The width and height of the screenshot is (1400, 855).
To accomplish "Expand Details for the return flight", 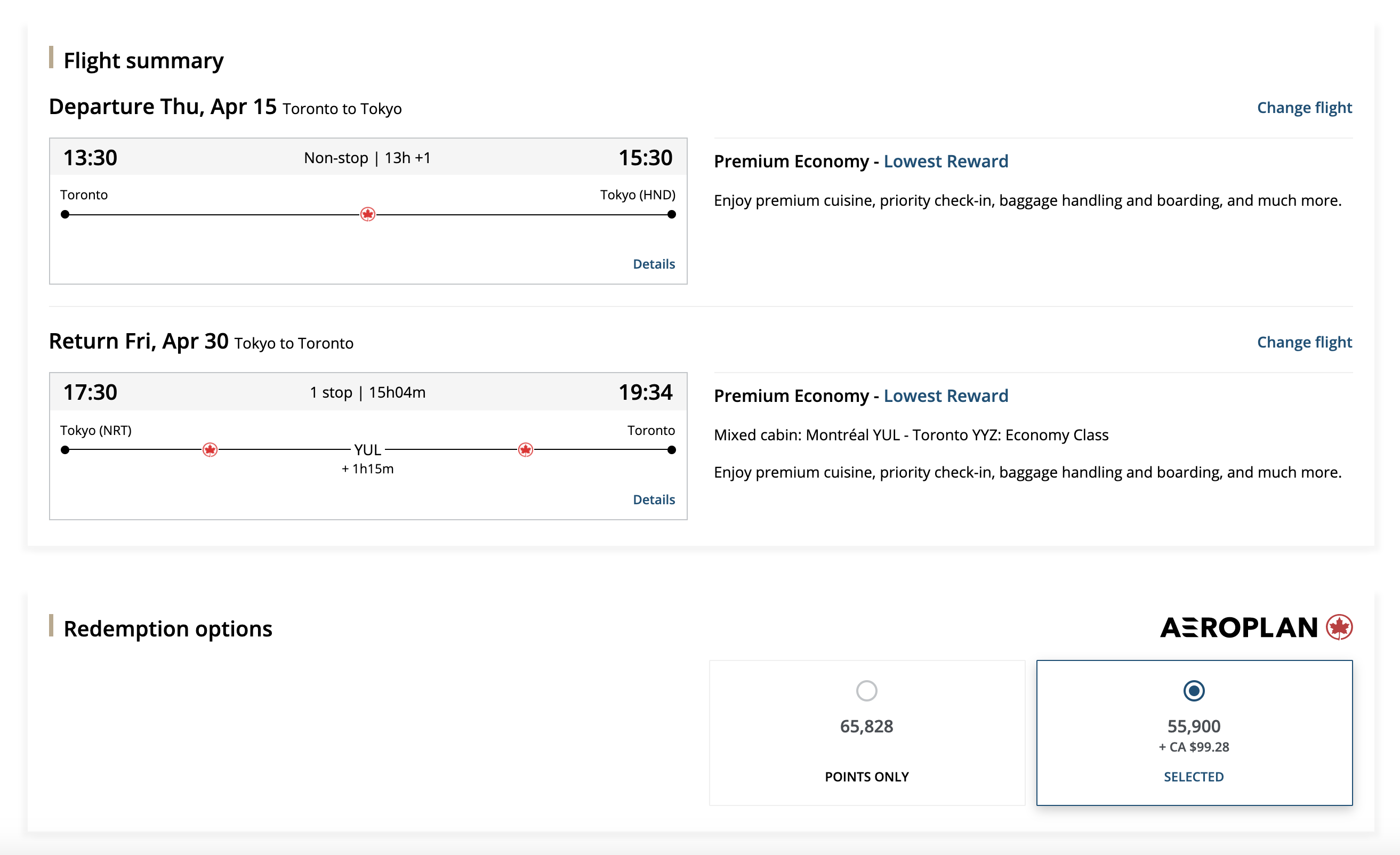I will tap(654, 500).
